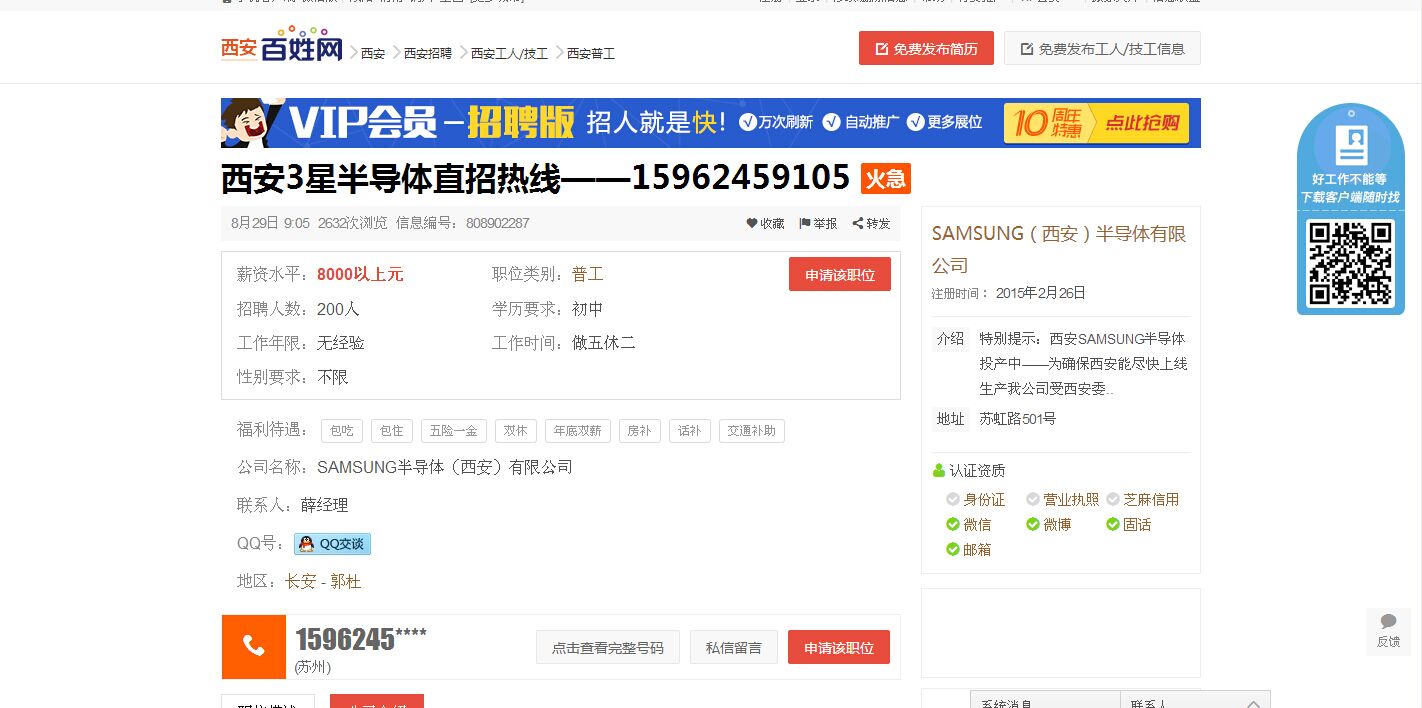Click the 200人 recruitment count
The height and width of the screenshot is (708, 1422).
(x=338, y=309)
